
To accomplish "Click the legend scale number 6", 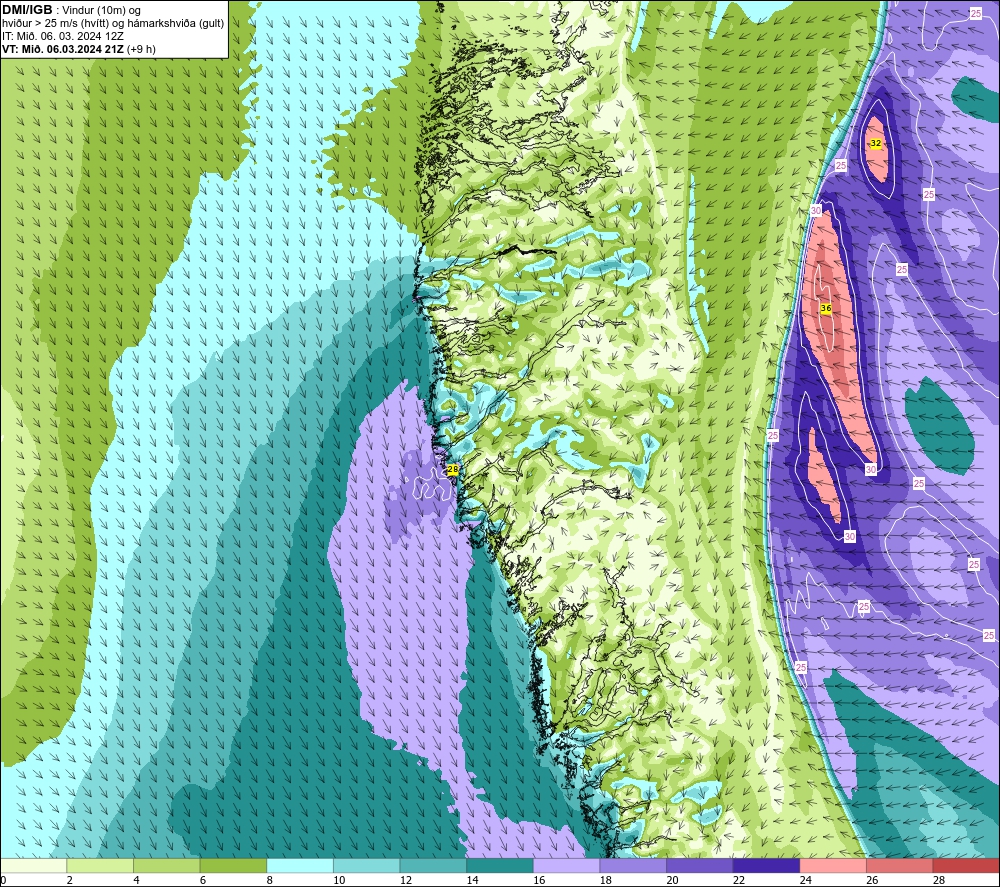I will point(203,880).
